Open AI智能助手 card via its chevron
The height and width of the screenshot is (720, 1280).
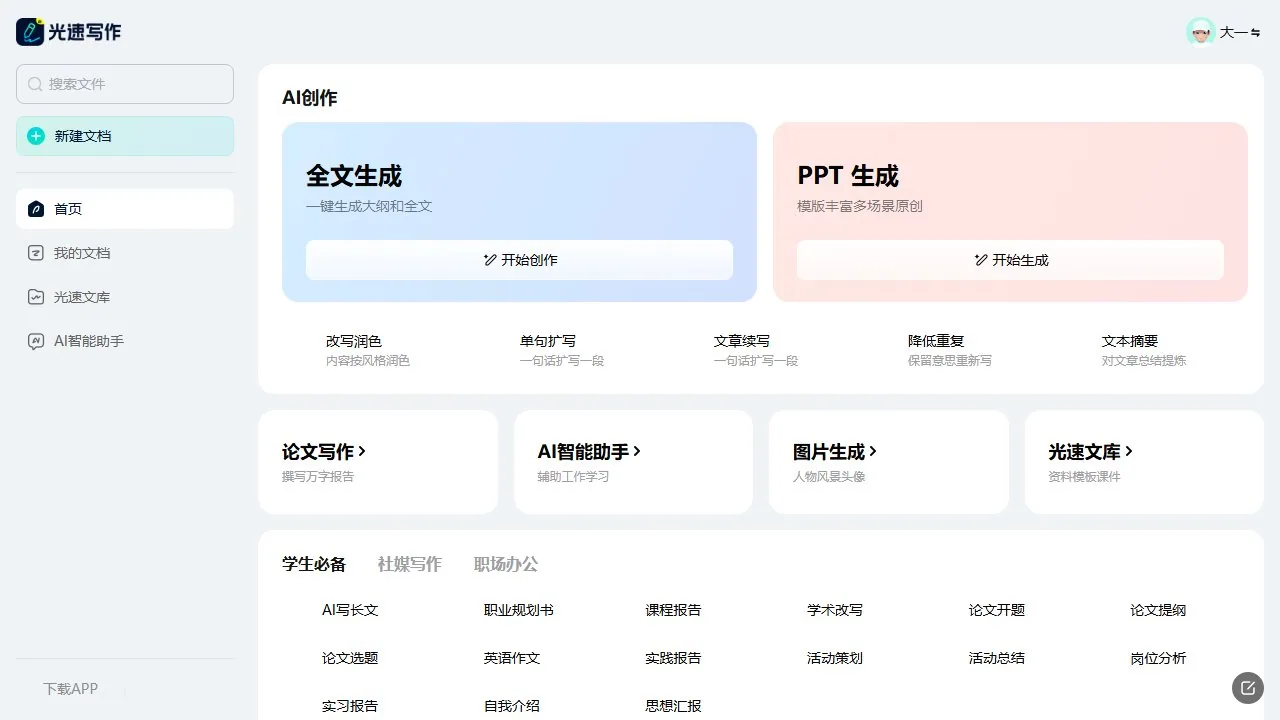coord(637,452)
